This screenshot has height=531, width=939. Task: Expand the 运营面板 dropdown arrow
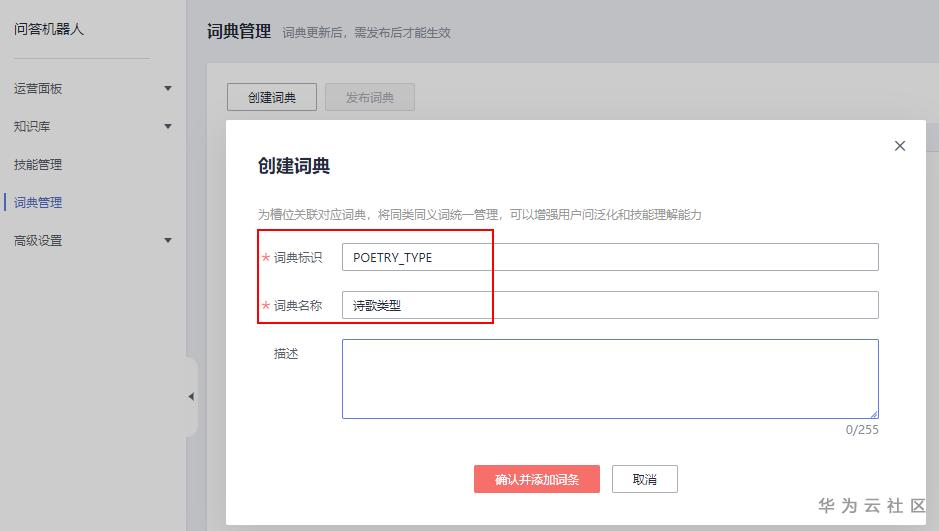point(168,89)
